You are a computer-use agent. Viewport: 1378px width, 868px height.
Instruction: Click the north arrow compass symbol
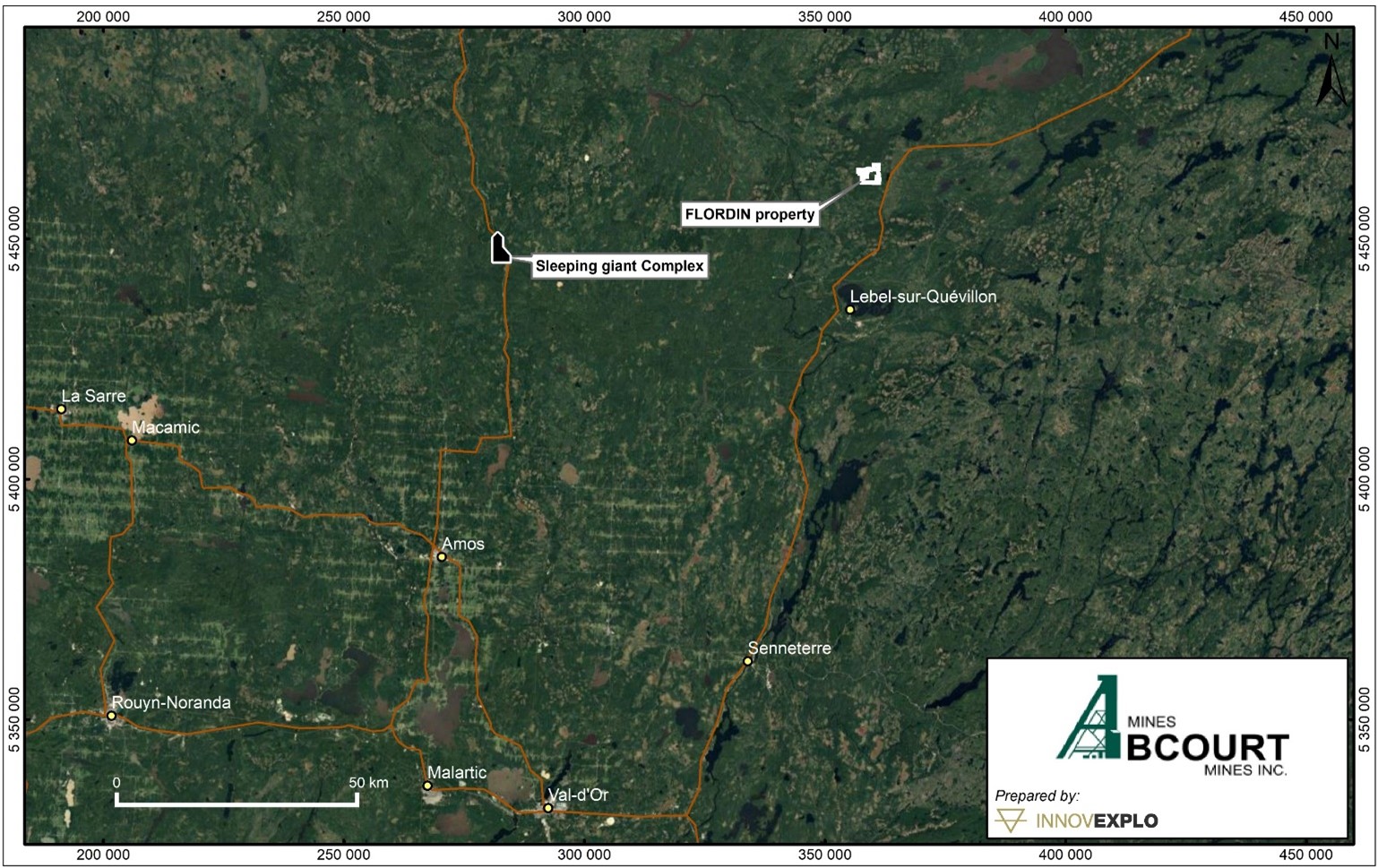pyautogui.click(x=1331, y=72)
